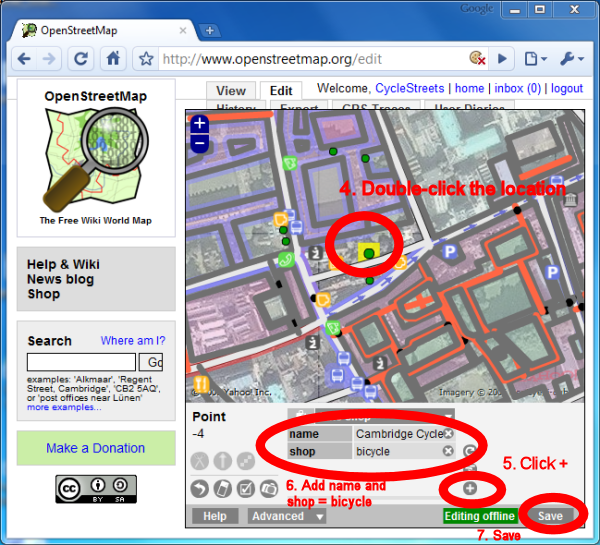Zoom in on the map
Viewport: 600px width, 545px height.
[x=199, y=124]
